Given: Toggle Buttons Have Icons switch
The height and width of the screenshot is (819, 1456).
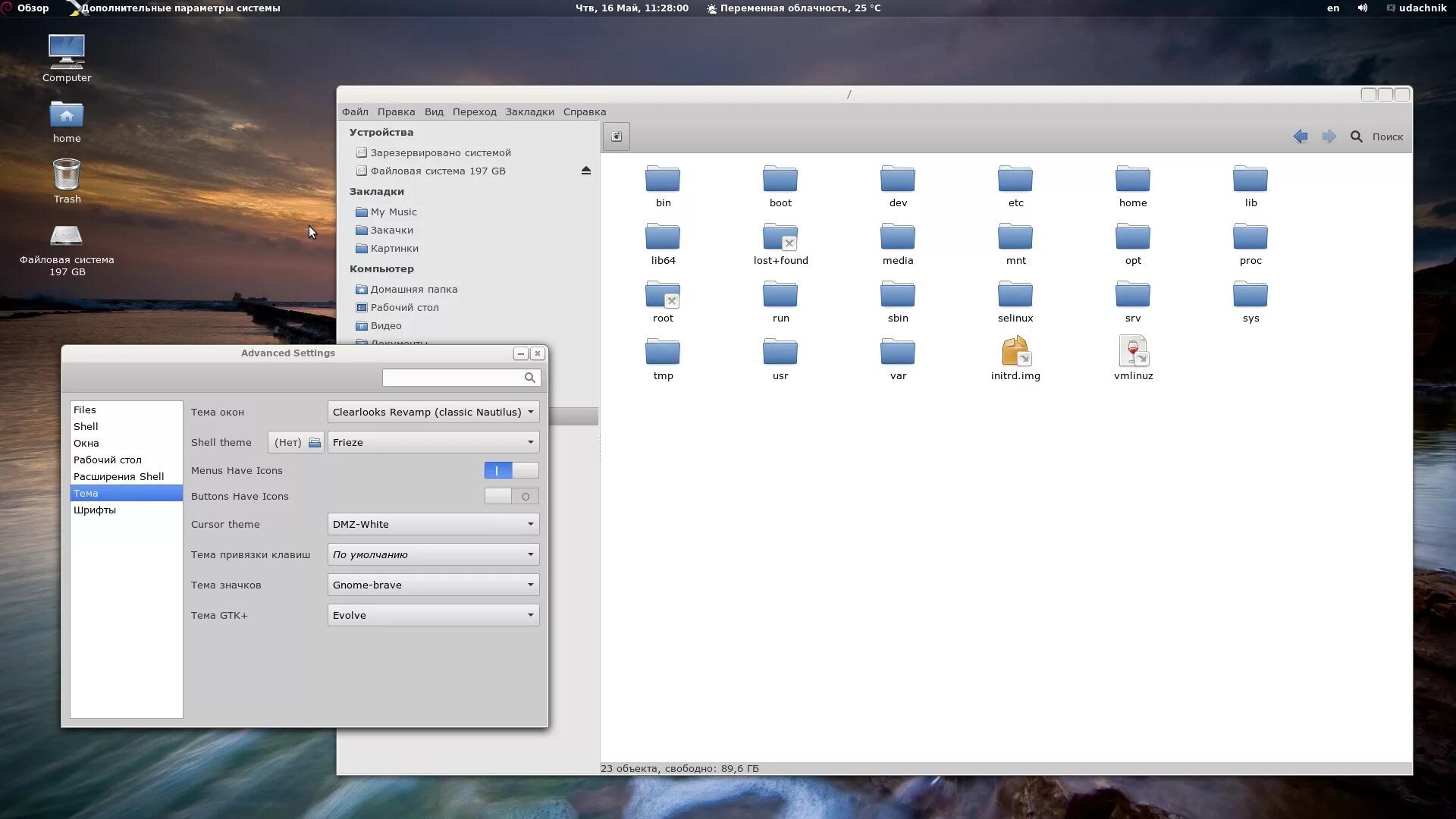Looking at the screenshot, I should click(x=511, y=496).
